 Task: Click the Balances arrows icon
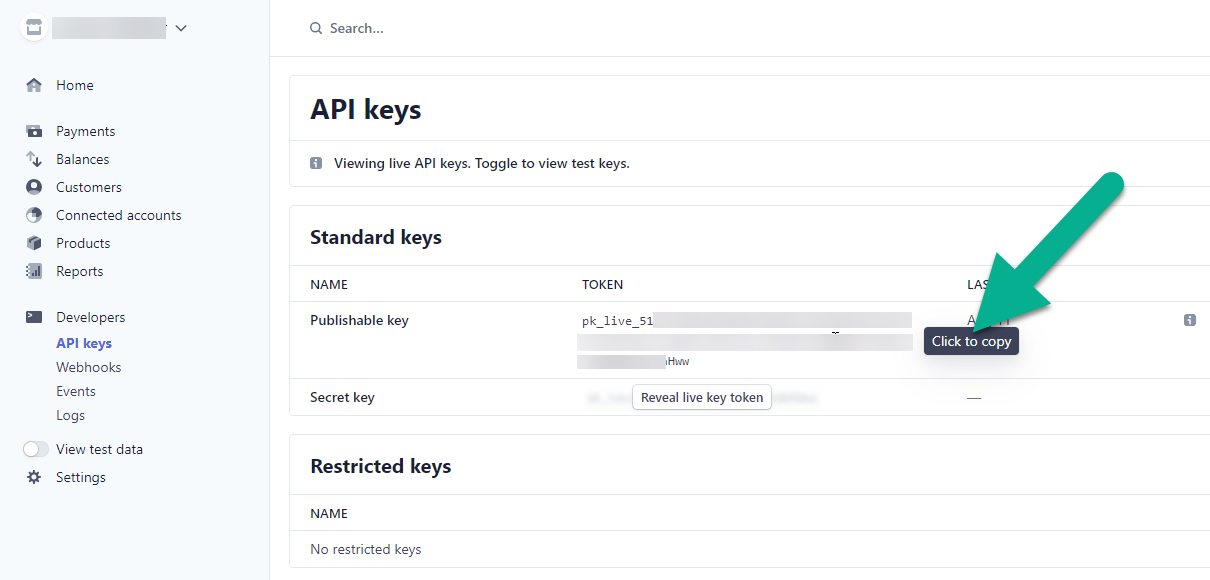click(x=35, y=159)
